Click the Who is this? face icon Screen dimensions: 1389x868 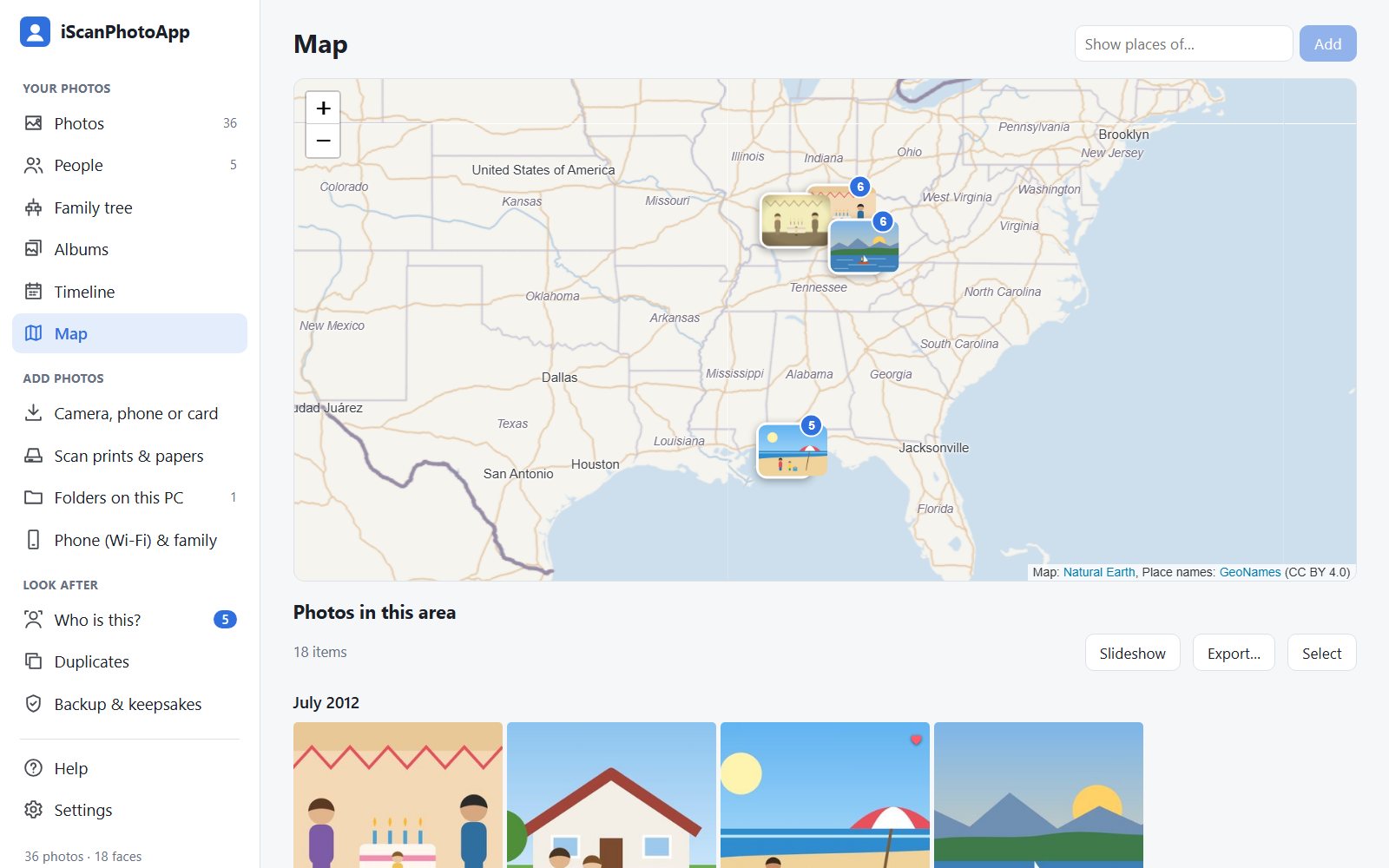pos(33,620)
